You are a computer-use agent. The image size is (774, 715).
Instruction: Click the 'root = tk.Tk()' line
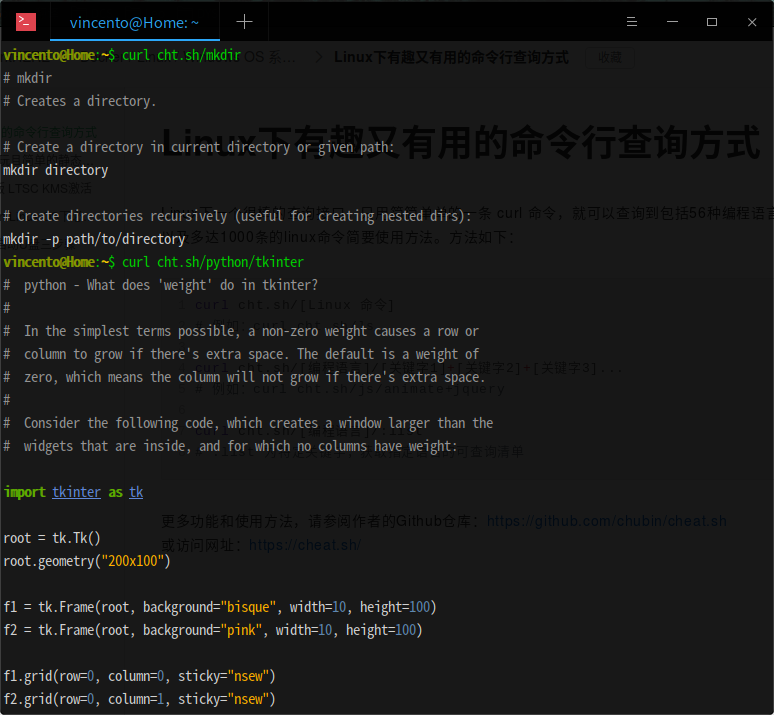pos(52,538)
